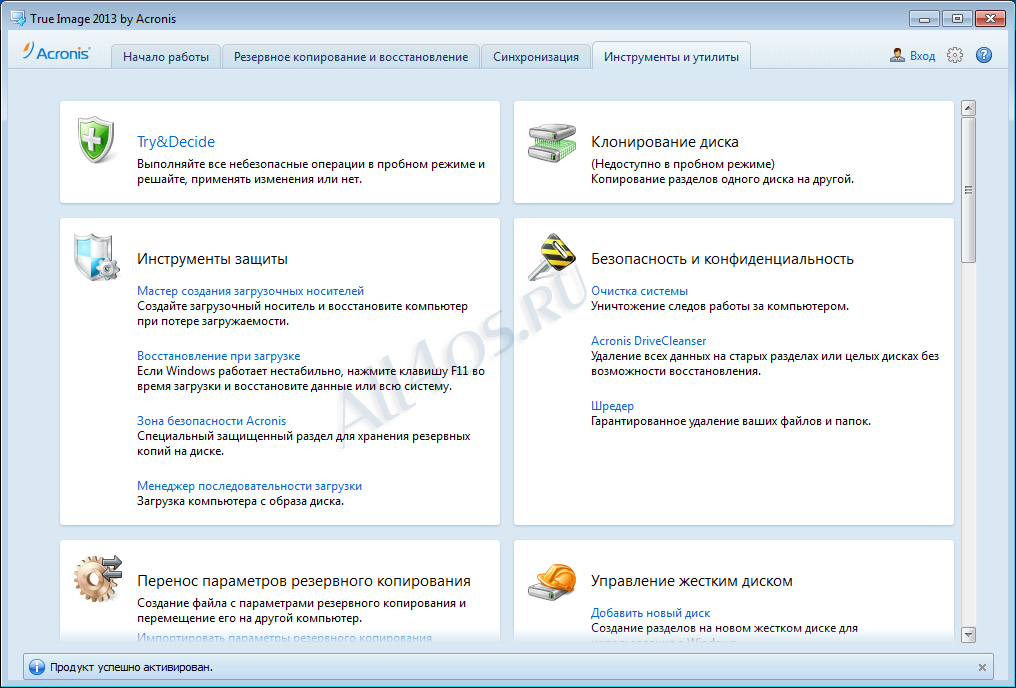
Task: Click 'Продукт успешно активирован.' status text
Action: point(132,667)
